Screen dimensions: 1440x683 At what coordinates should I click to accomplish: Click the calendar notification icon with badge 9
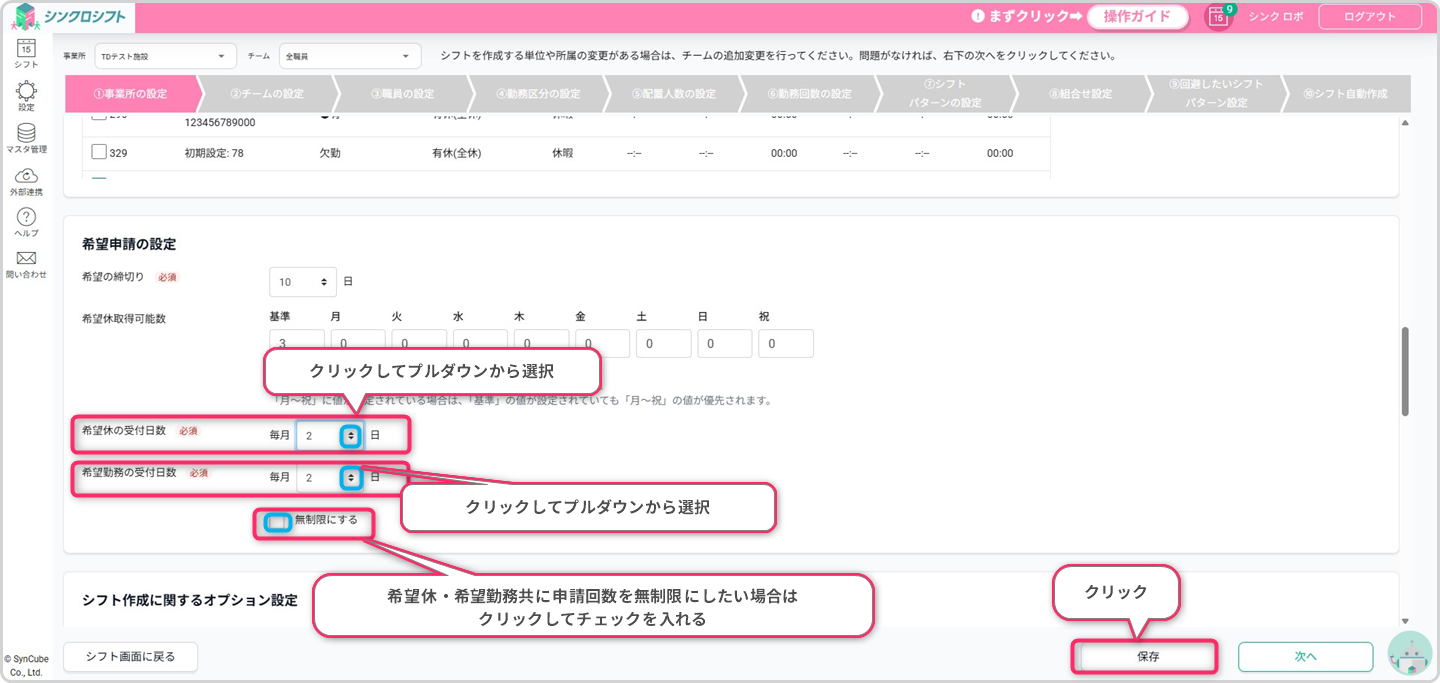click(1217, 17)
